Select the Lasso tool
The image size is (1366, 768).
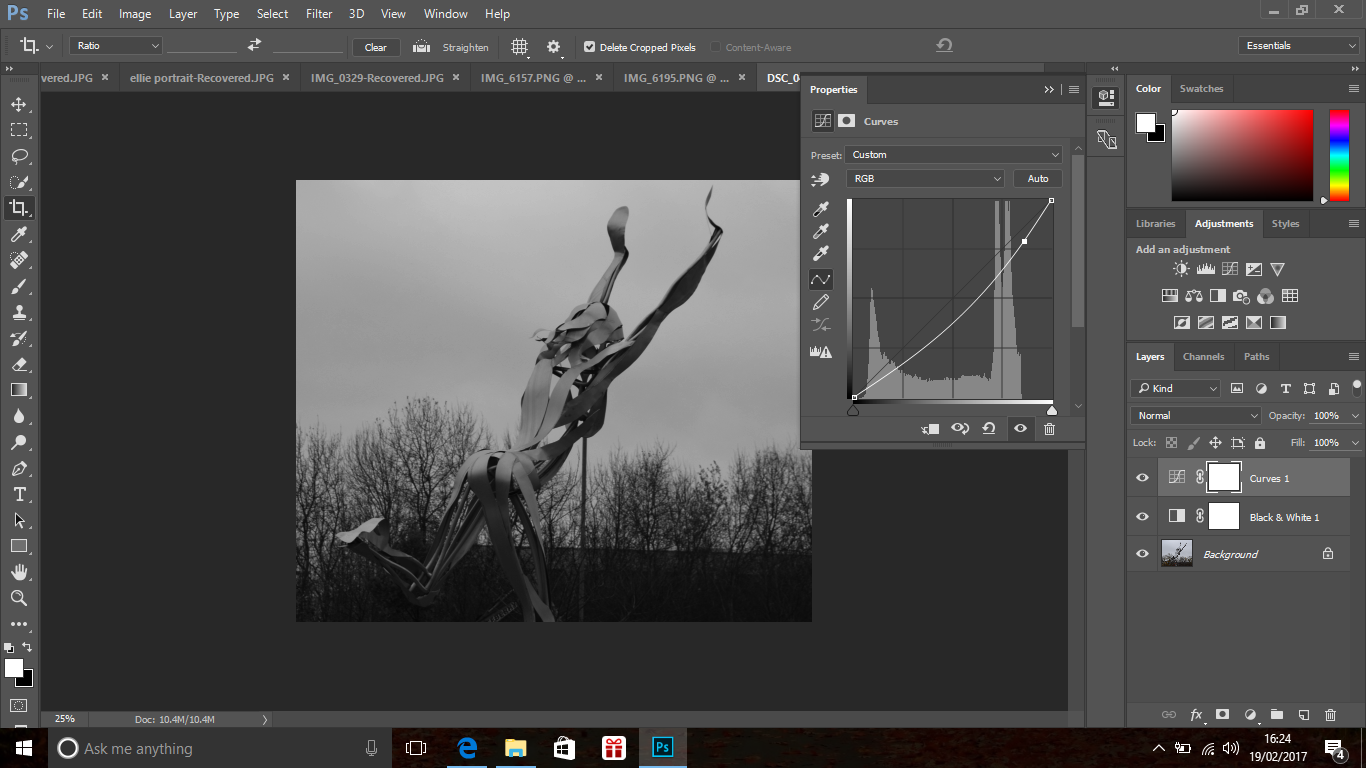point(19,156)
